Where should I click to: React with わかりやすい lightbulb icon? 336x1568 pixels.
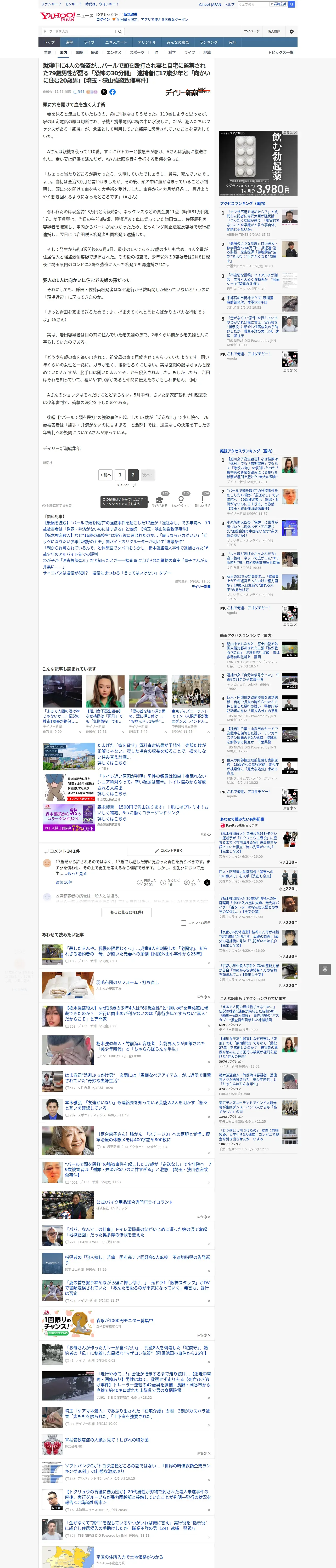tap(181, 500)
